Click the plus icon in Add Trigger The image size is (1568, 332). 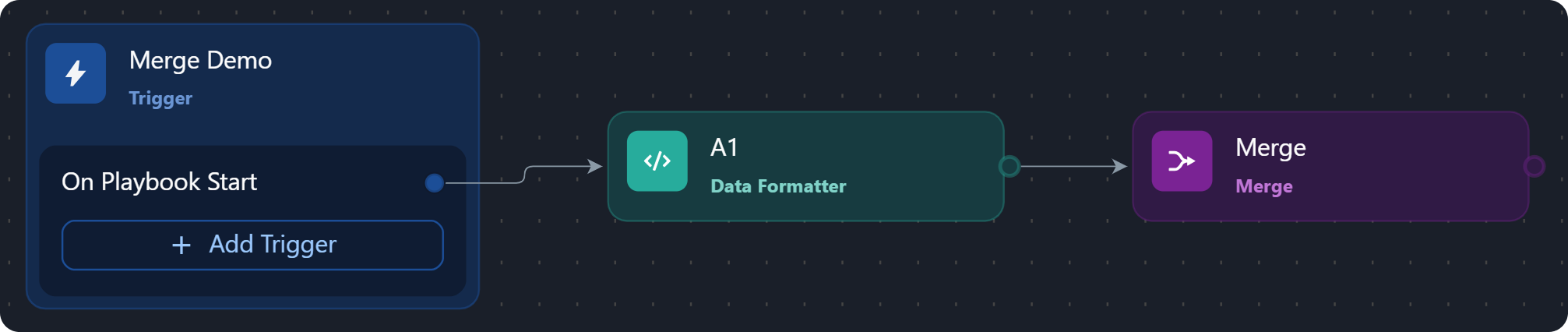tap(181, 245)
